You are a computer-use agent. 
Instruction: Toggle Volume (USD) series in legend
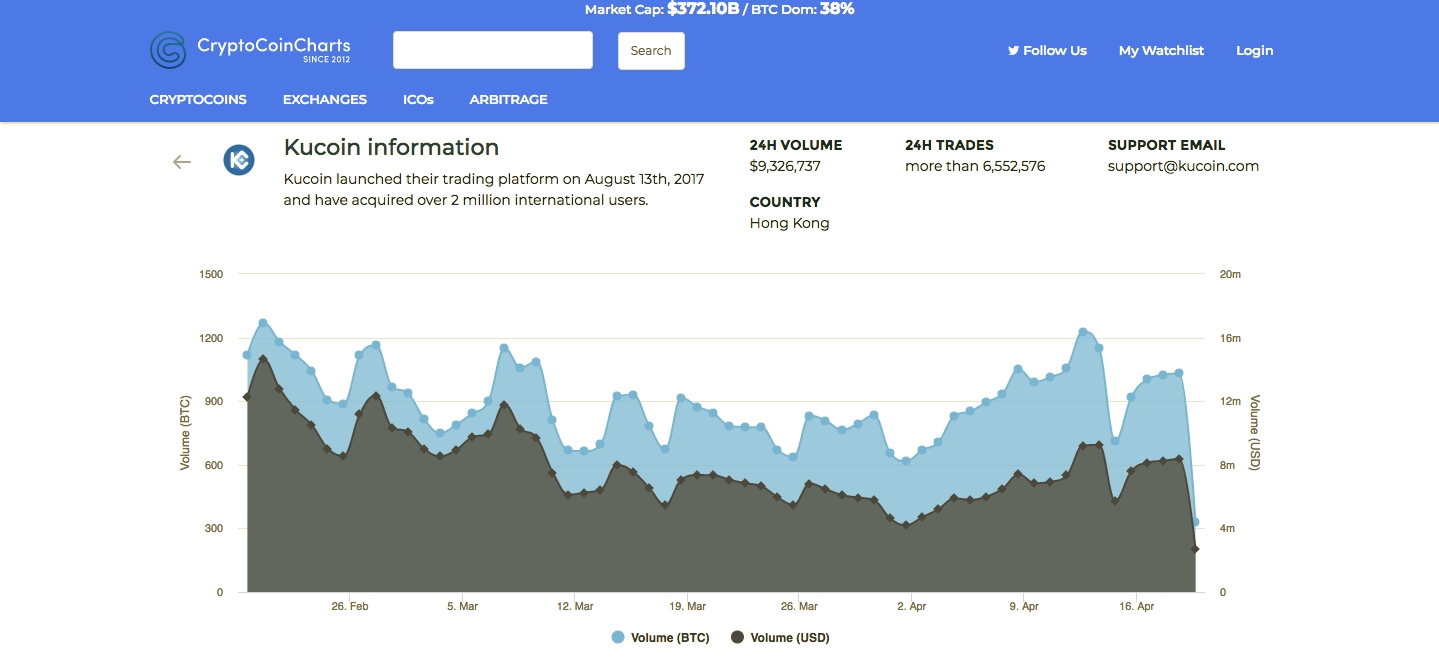click(x=780, y=638)
